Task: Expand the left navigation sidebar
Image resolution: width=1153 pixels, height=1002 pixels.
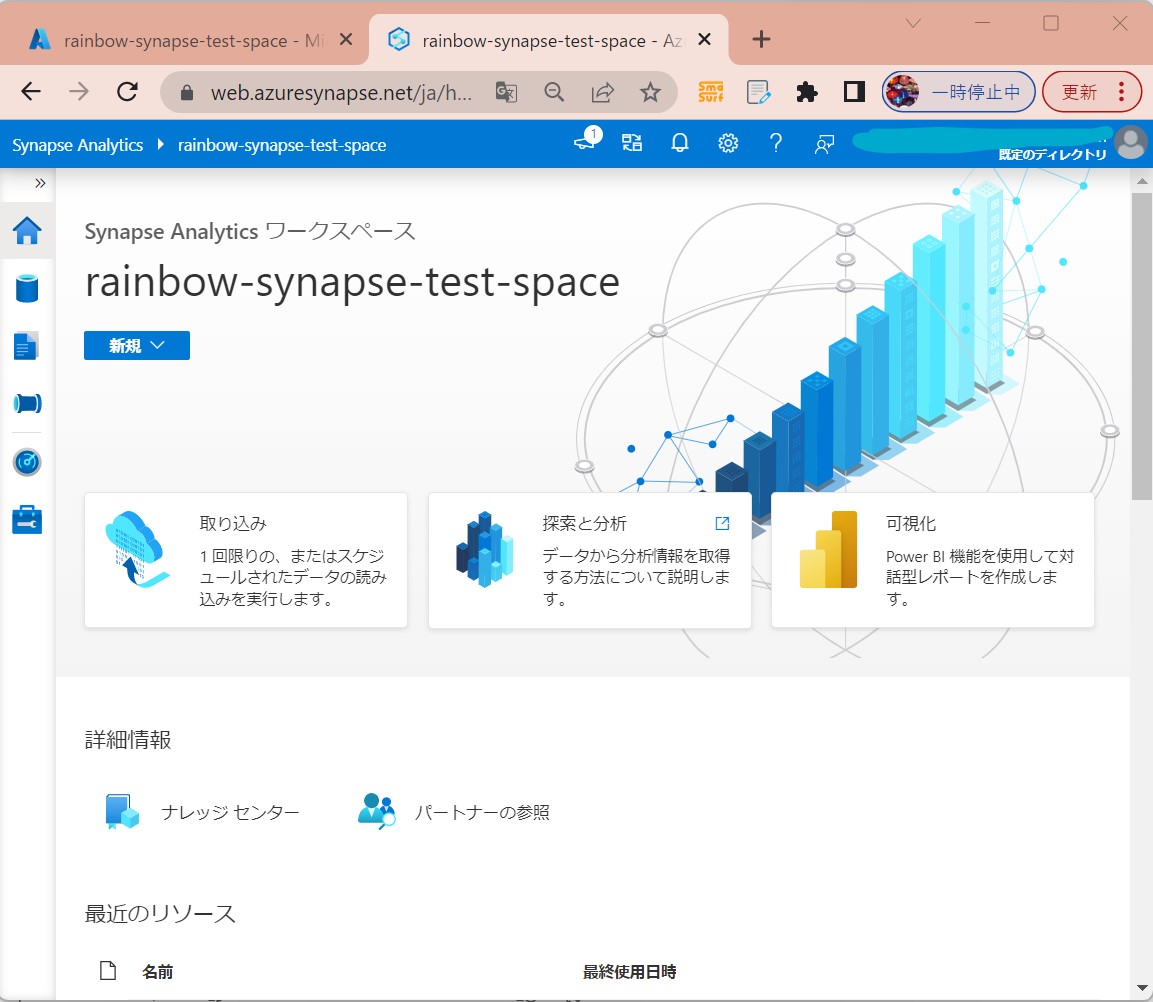Action: pos(40,183)
